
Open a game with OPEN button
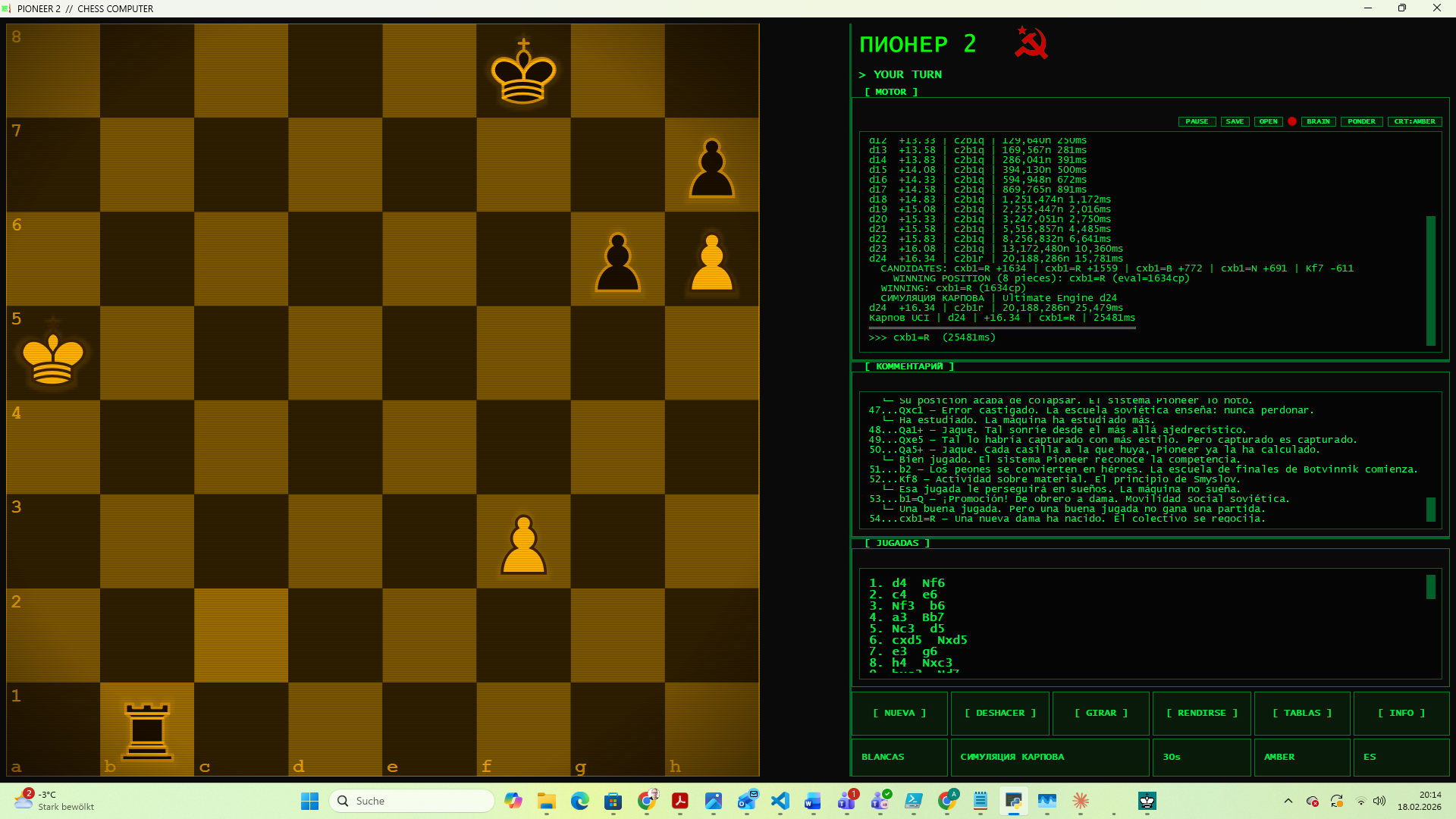point(1268,121)
